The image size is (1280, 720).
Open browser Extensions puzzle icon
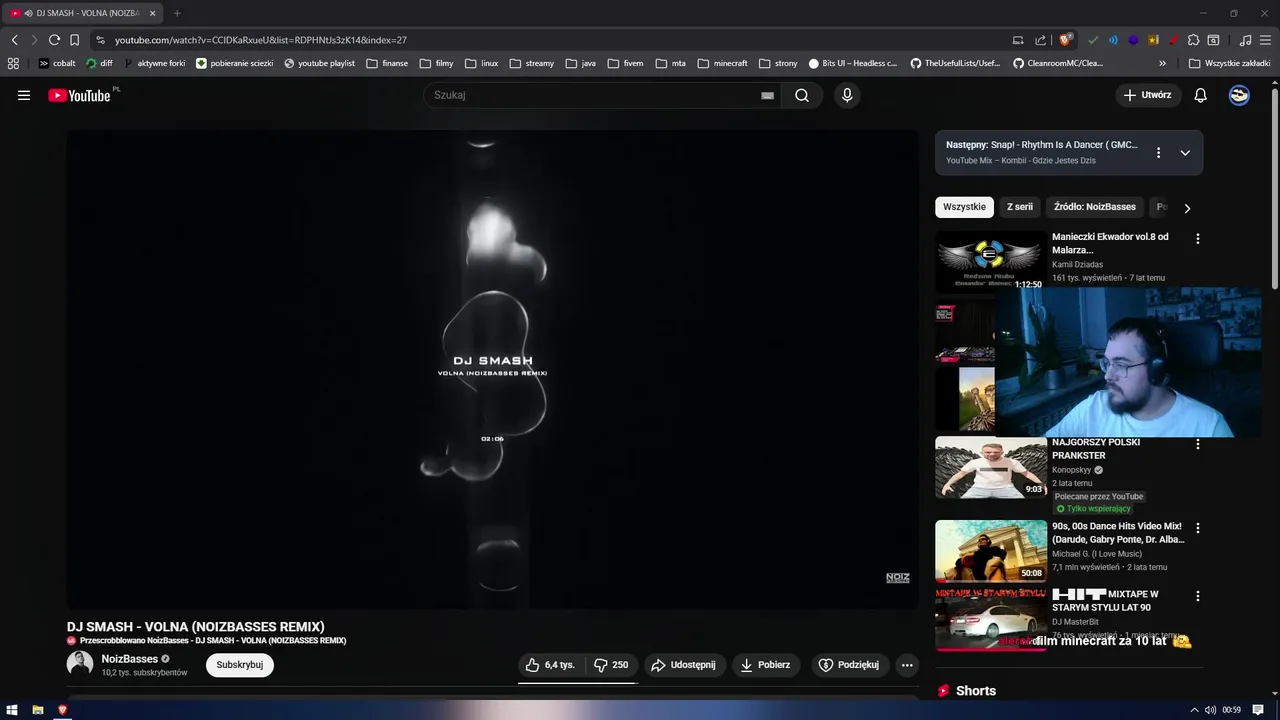click(x=1193, y=40)
